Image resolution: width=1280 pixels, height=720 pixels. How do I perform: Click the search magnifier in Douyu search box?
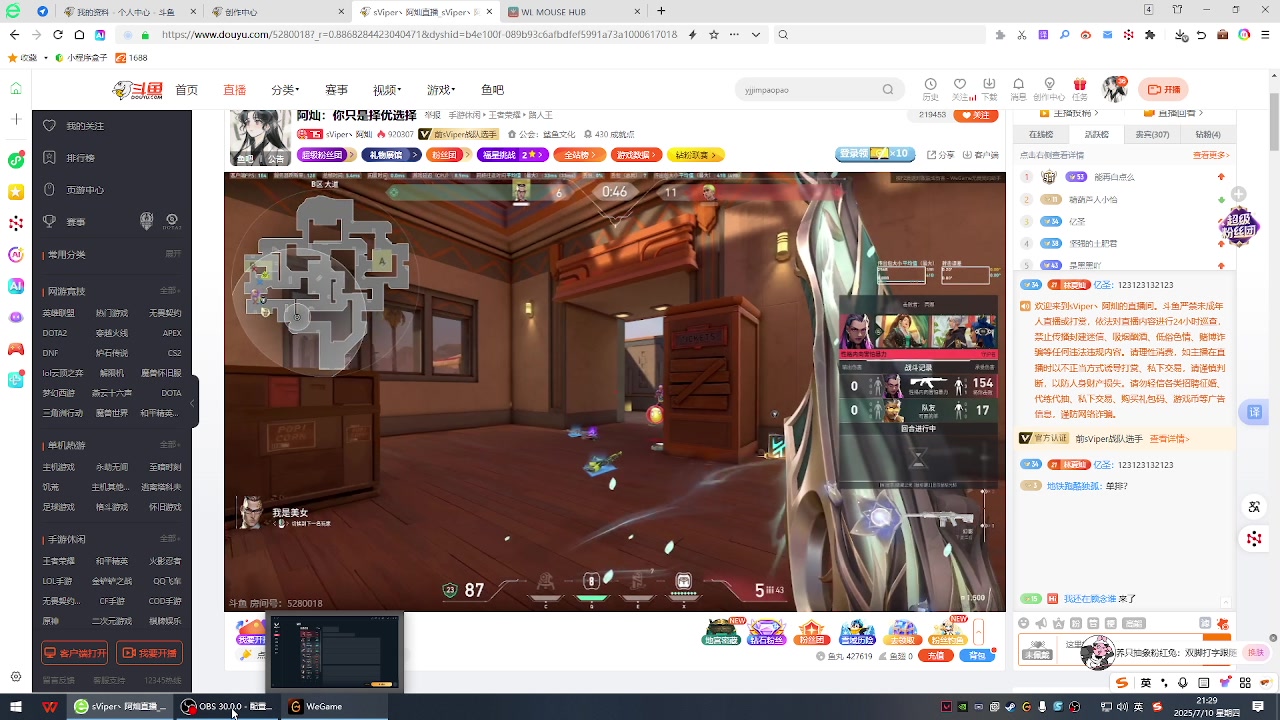887,90
